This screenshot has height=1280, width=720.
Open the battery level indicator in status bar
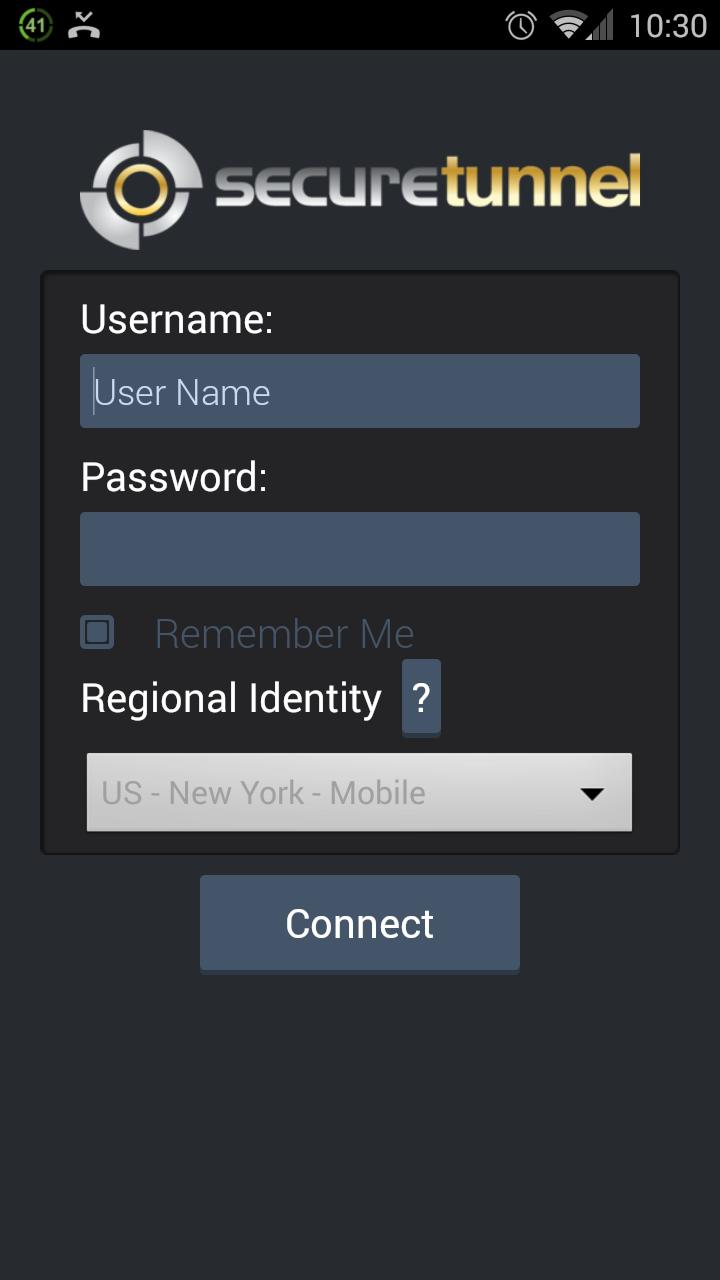pos(33,25)
